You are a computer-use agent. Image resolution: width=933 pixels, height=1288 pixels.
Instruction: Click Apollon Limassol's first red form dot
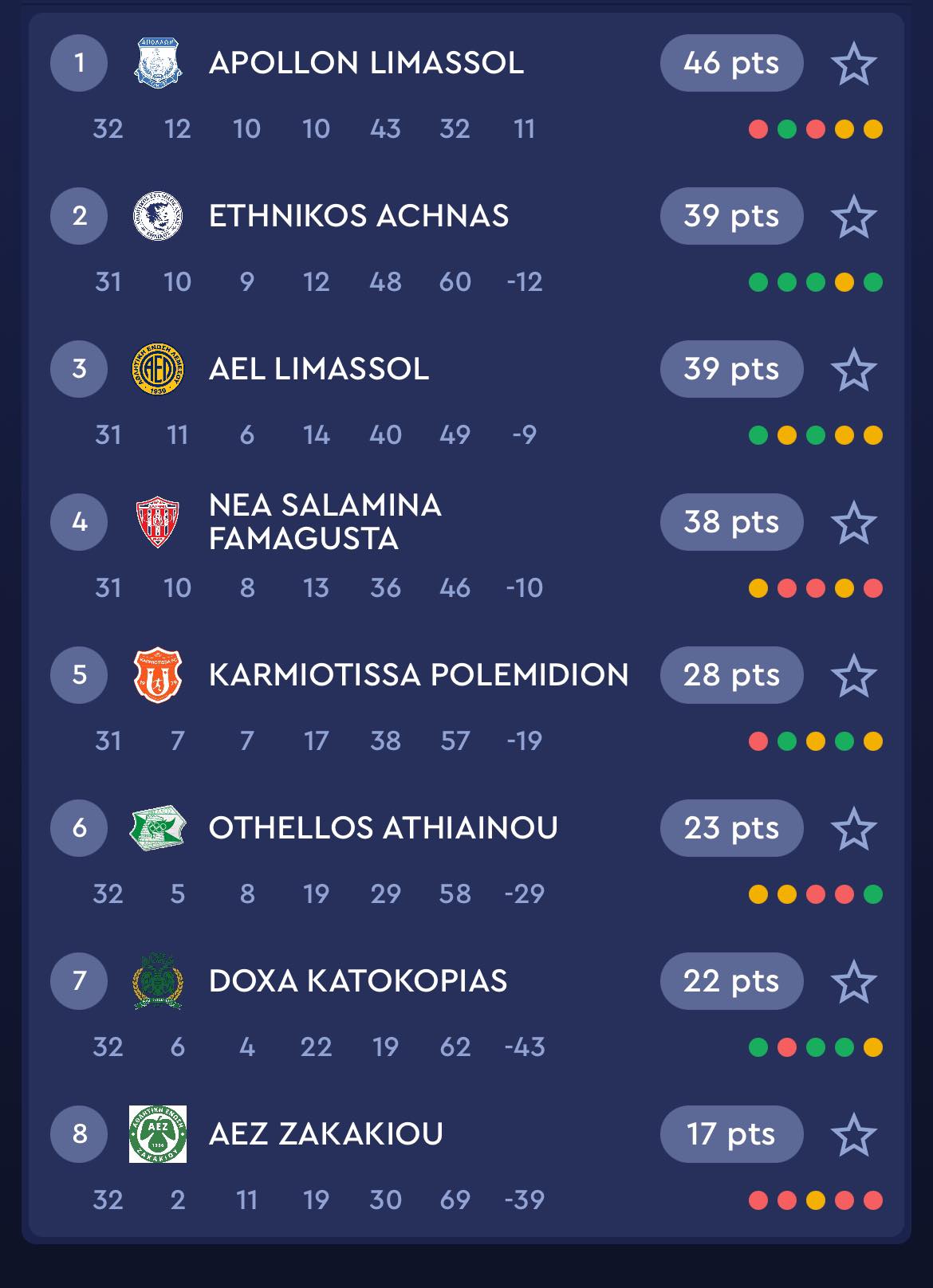[x=758, y=129]
